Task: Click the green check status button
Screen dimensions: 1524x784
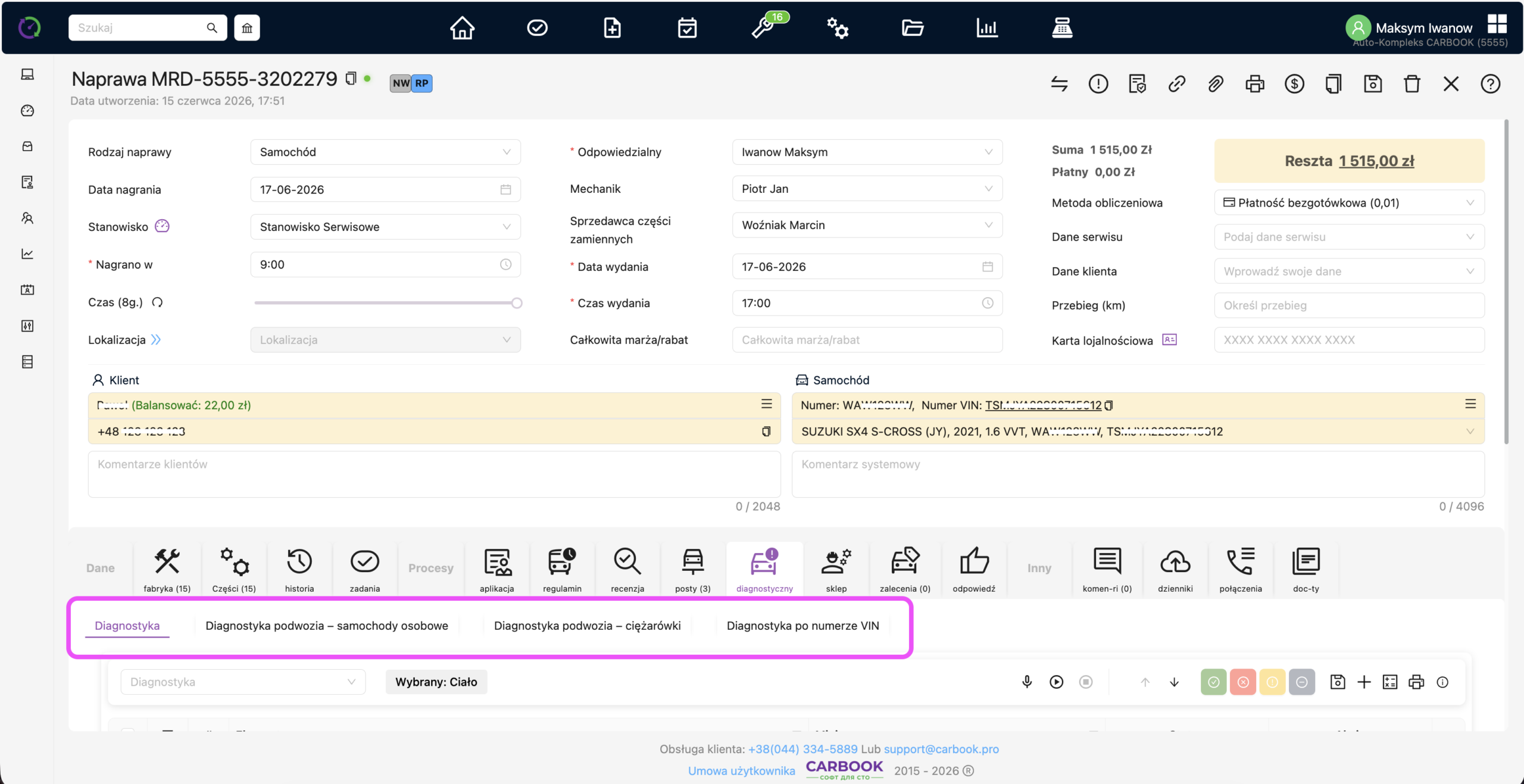Action: [x=1213, y=682]
